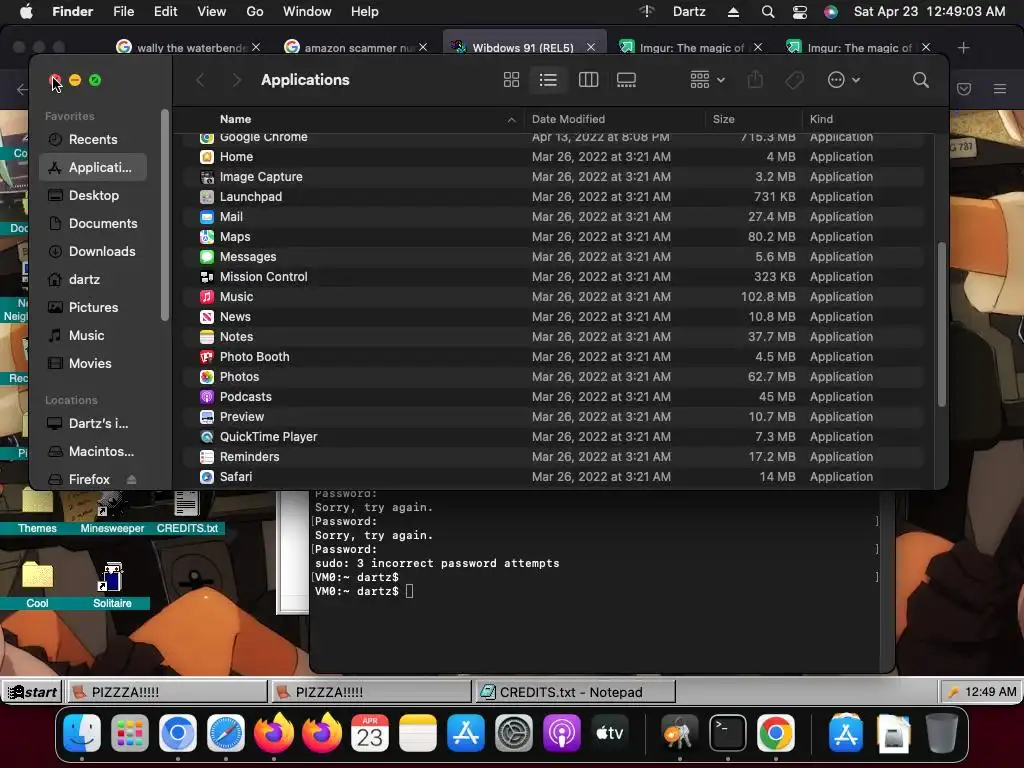Select the Home application row
The width and height of the screenshot is (1024, 768).
(553, 157)
